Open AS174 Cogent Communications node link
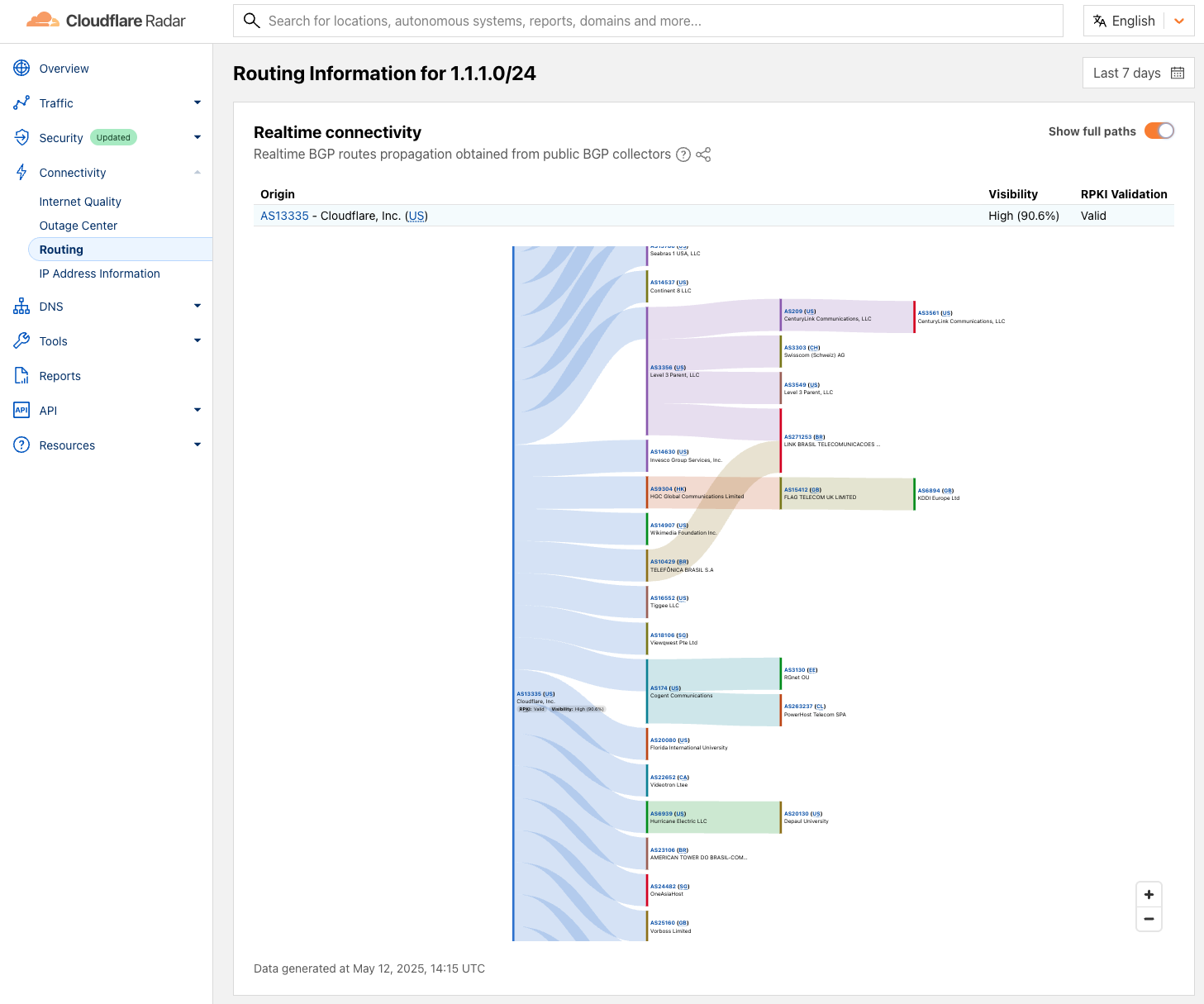The image size is (1204, 1004). click(659, 688)
